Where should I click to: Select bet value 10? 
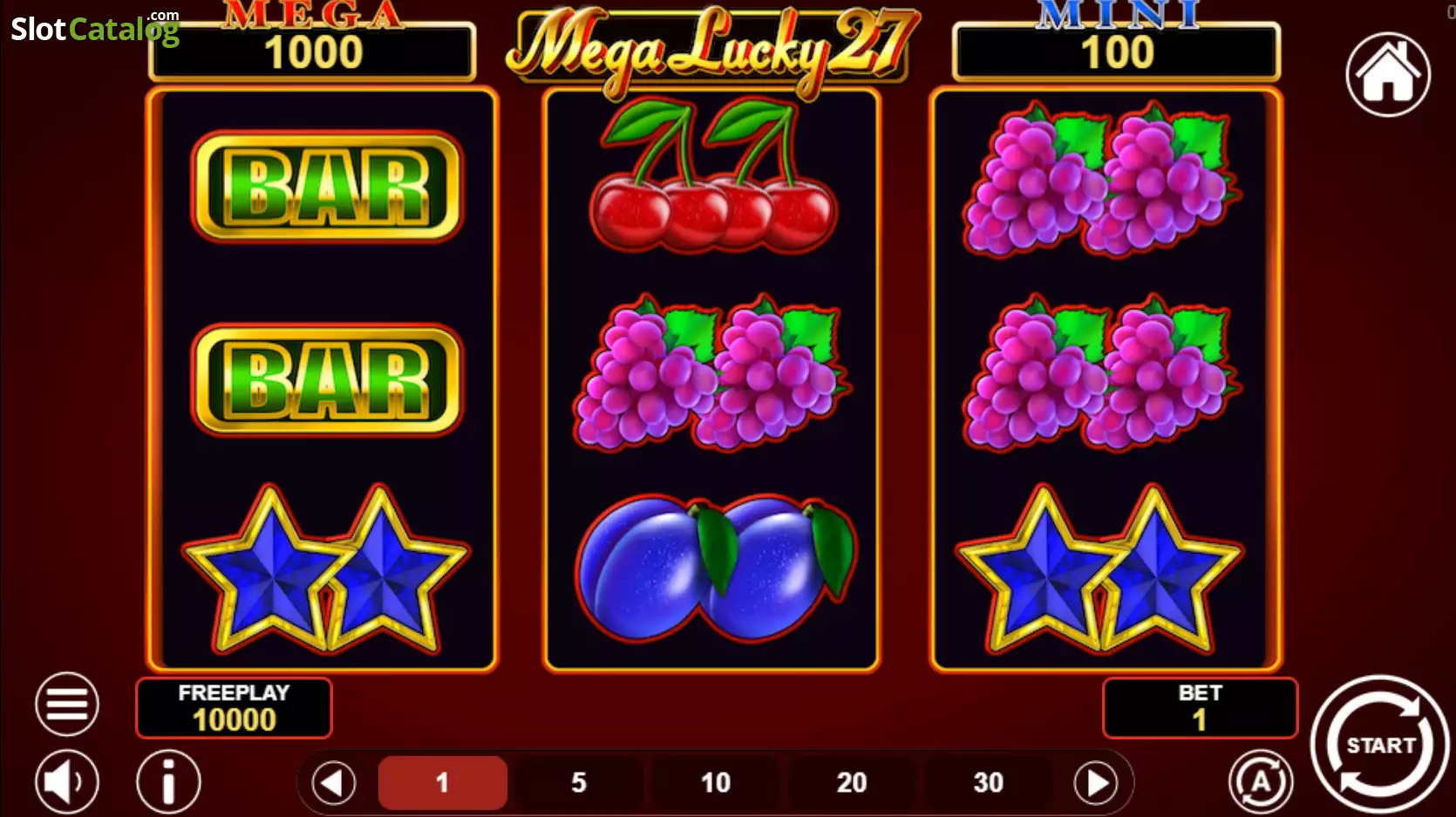point(716,783)
